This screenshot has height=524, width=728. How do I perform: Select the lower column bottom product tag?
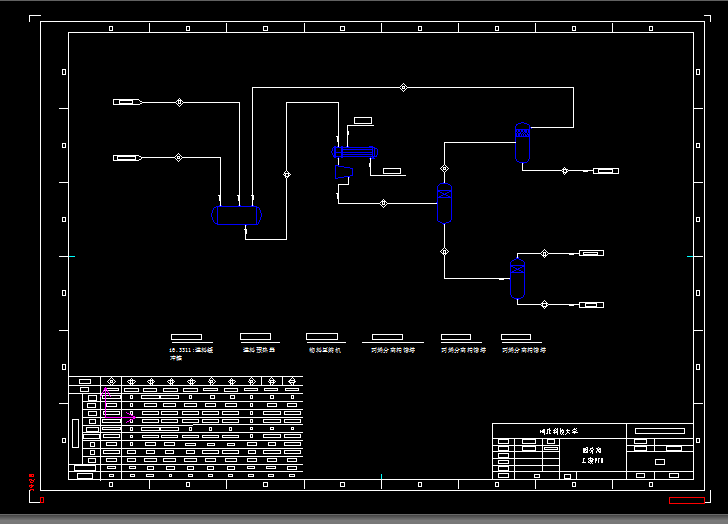pos(591,305)
